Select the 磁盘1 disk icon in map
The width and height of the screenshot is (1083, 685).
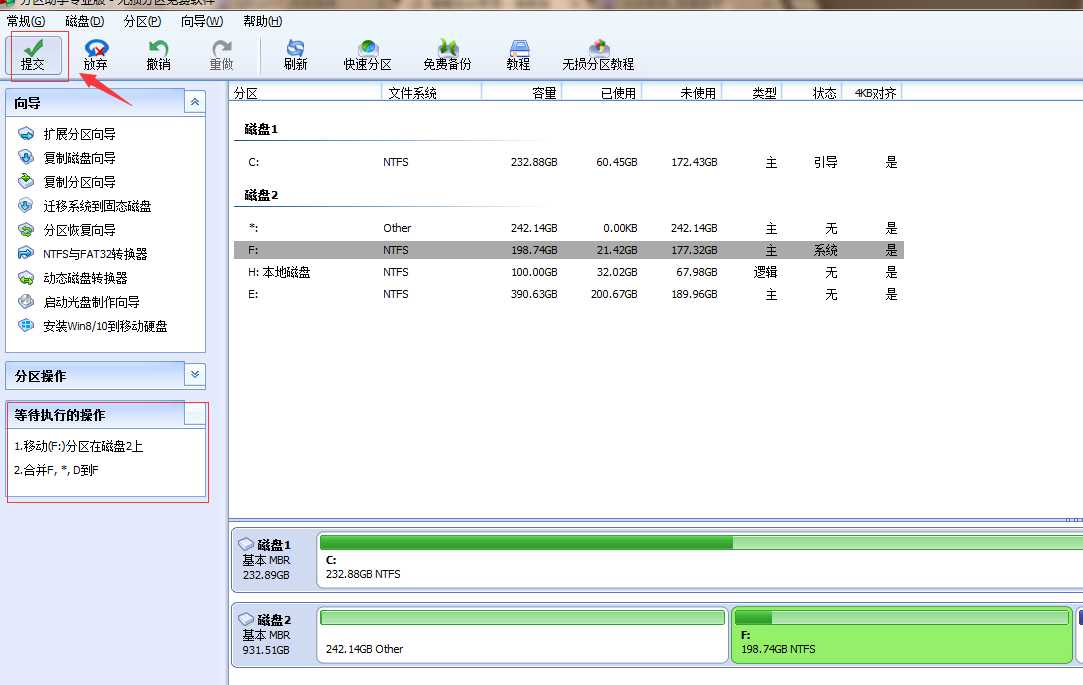246,544
